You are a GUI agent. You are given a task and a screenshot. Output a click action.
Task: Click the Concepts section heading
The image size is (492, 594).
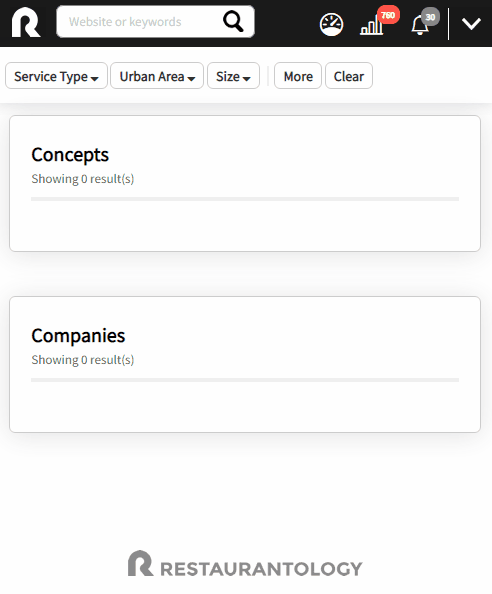70,155
